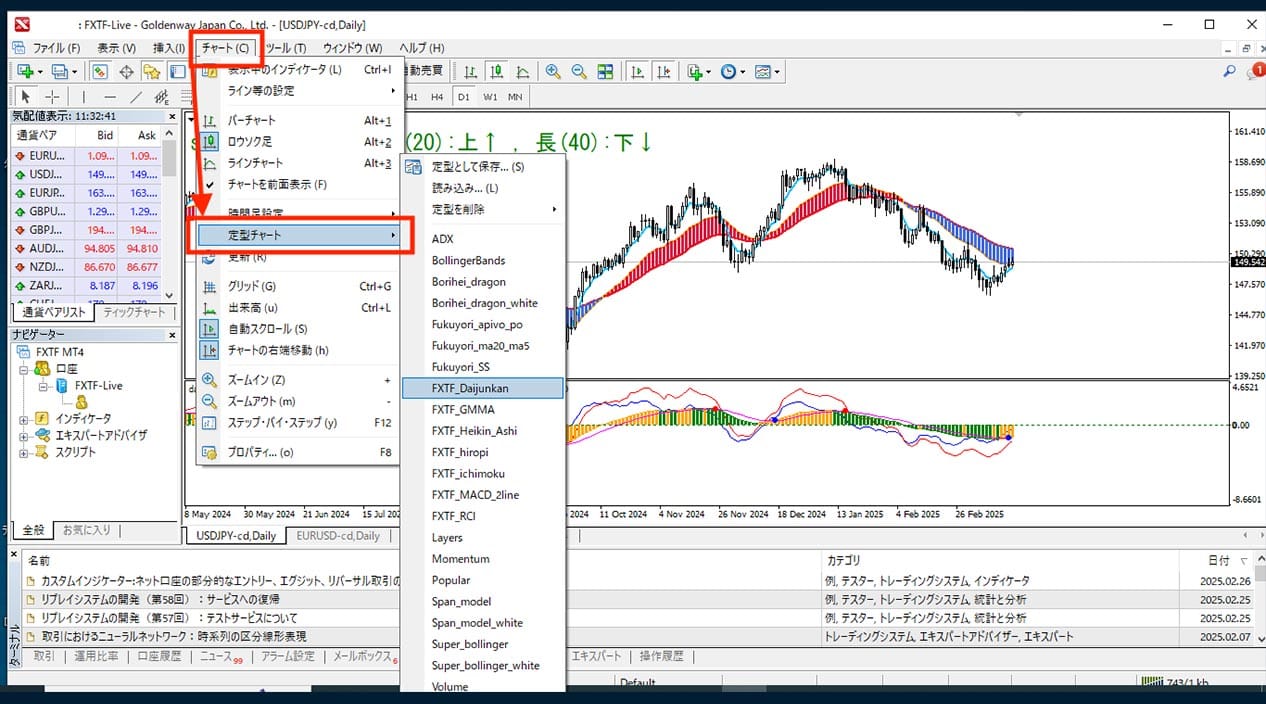
Task: Open the 表示 (V) menu
Action: [116, 48]
